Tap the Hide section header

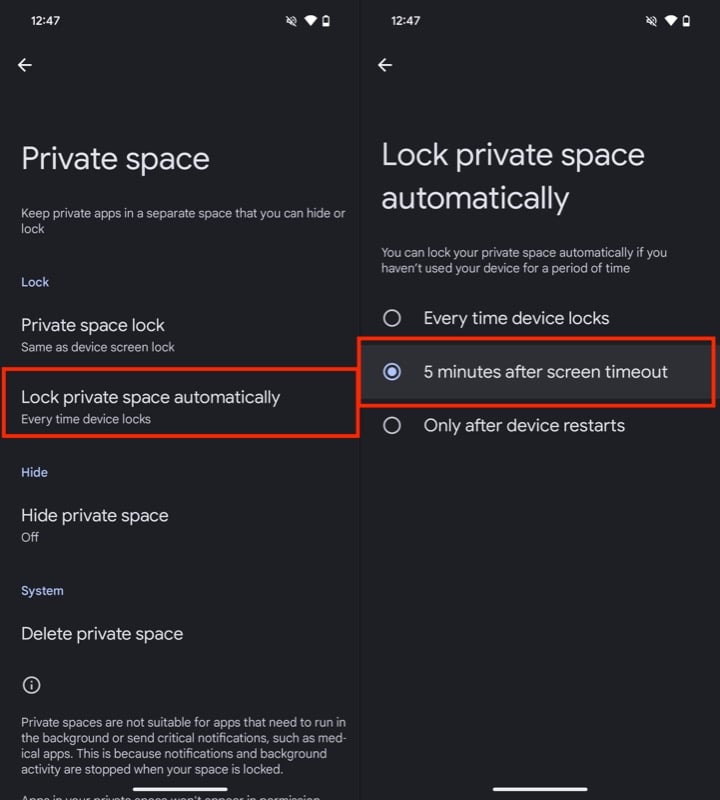click(33, 472)
